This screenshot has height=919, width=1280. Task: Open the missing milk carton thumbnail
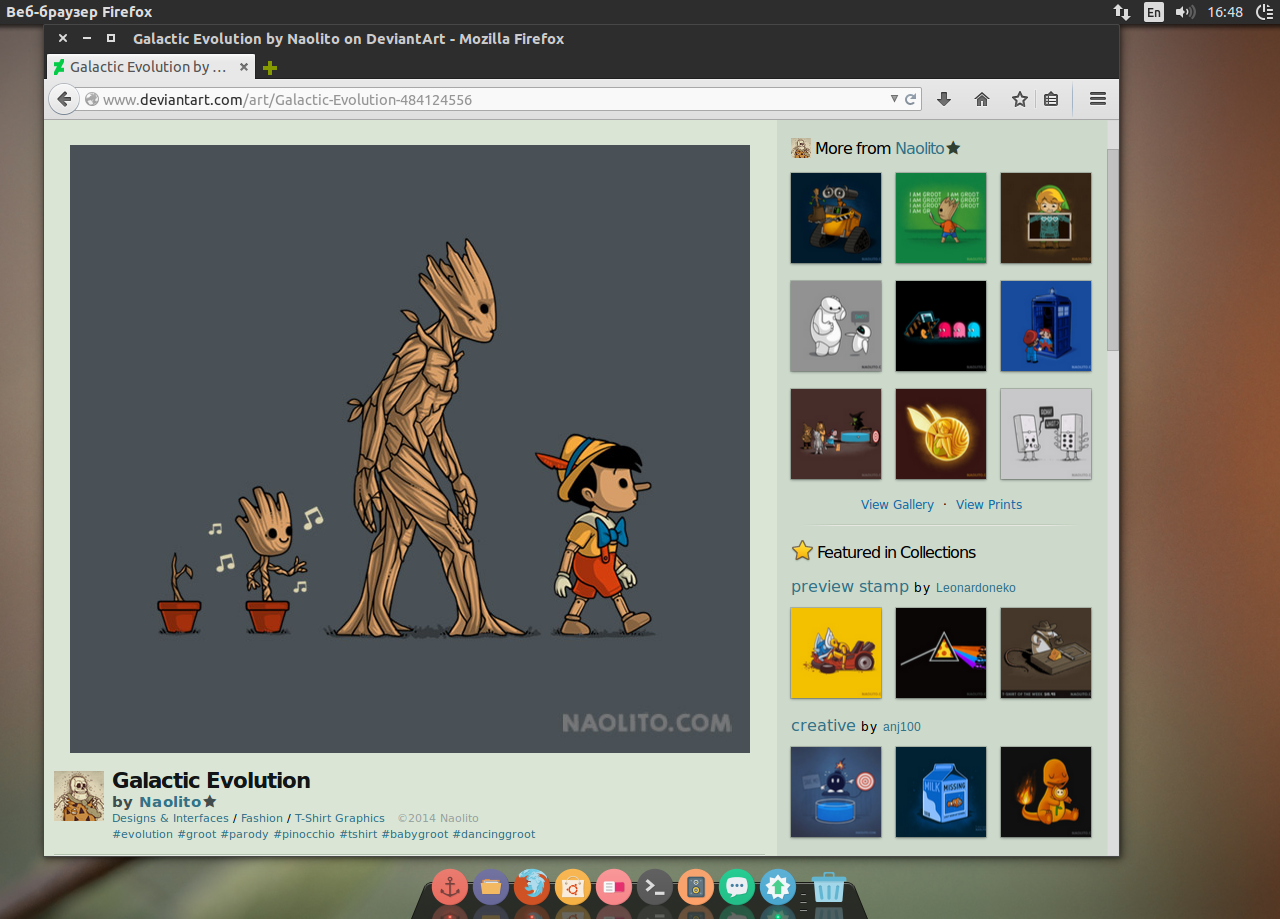pyautogui.click(x=941, y=792)
